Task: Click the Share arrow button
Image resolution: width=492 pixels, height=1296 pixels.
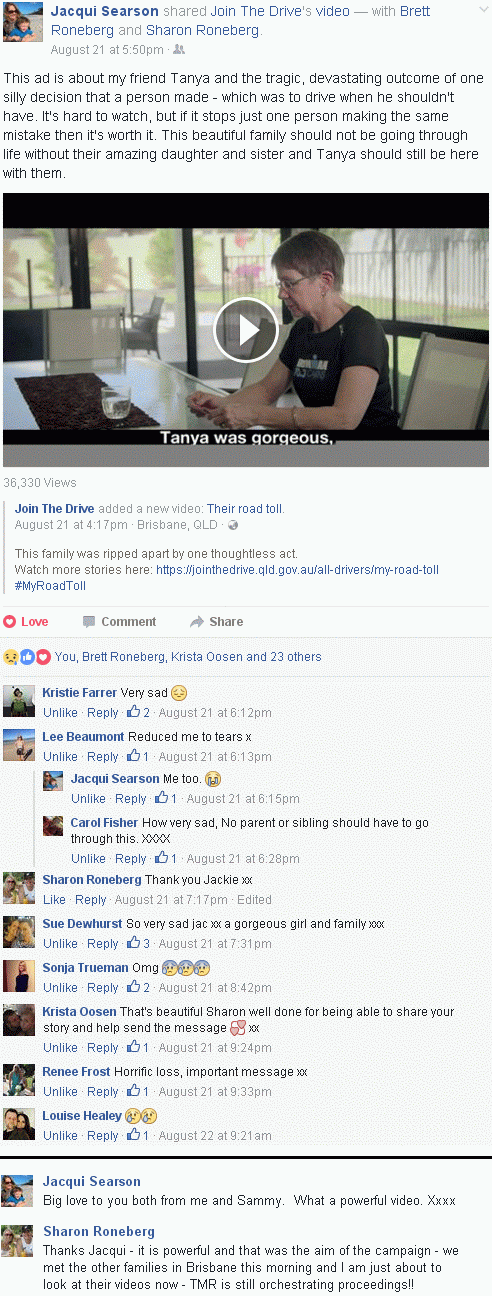Action: coord(216,621)
